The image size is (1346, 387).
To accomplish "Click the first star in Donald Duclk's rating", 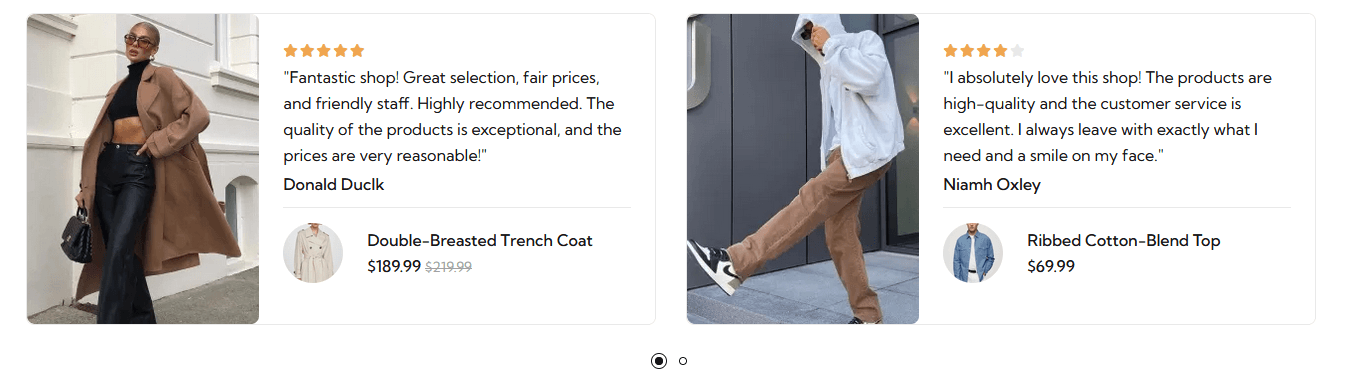I will point(290,50).
